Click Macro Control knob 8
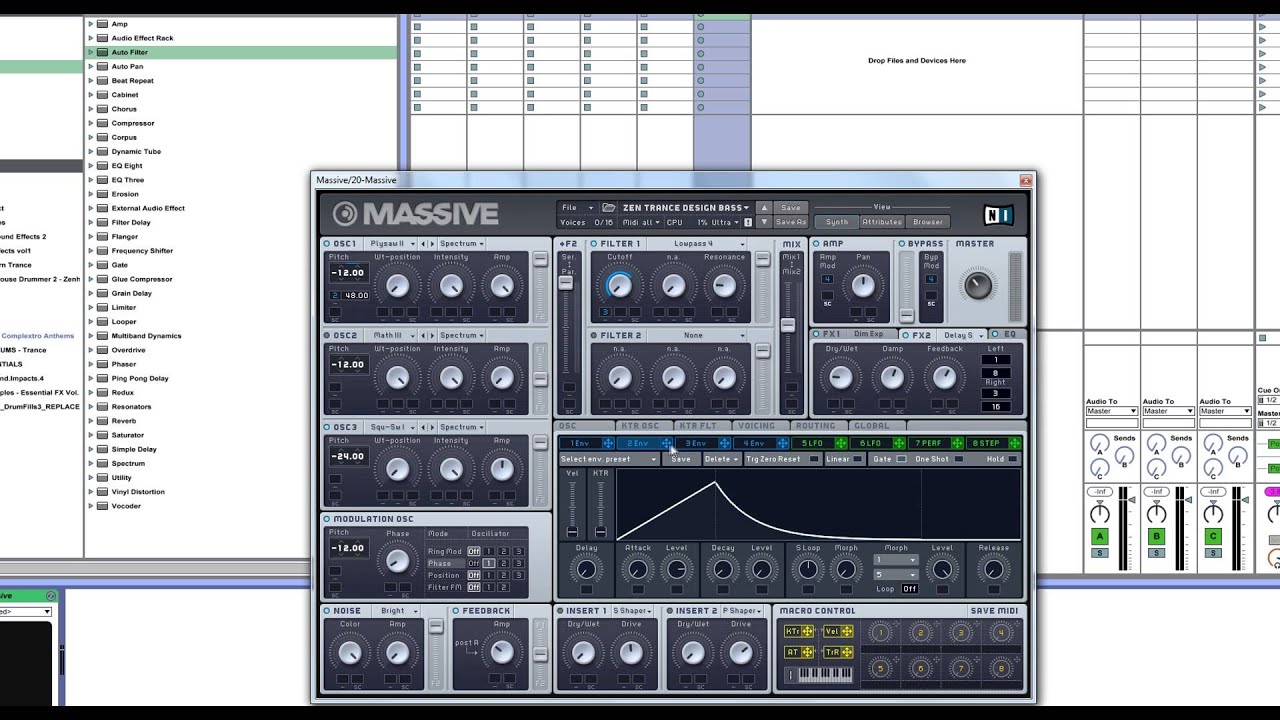The image size is (1280, 720). (1000, 668)
